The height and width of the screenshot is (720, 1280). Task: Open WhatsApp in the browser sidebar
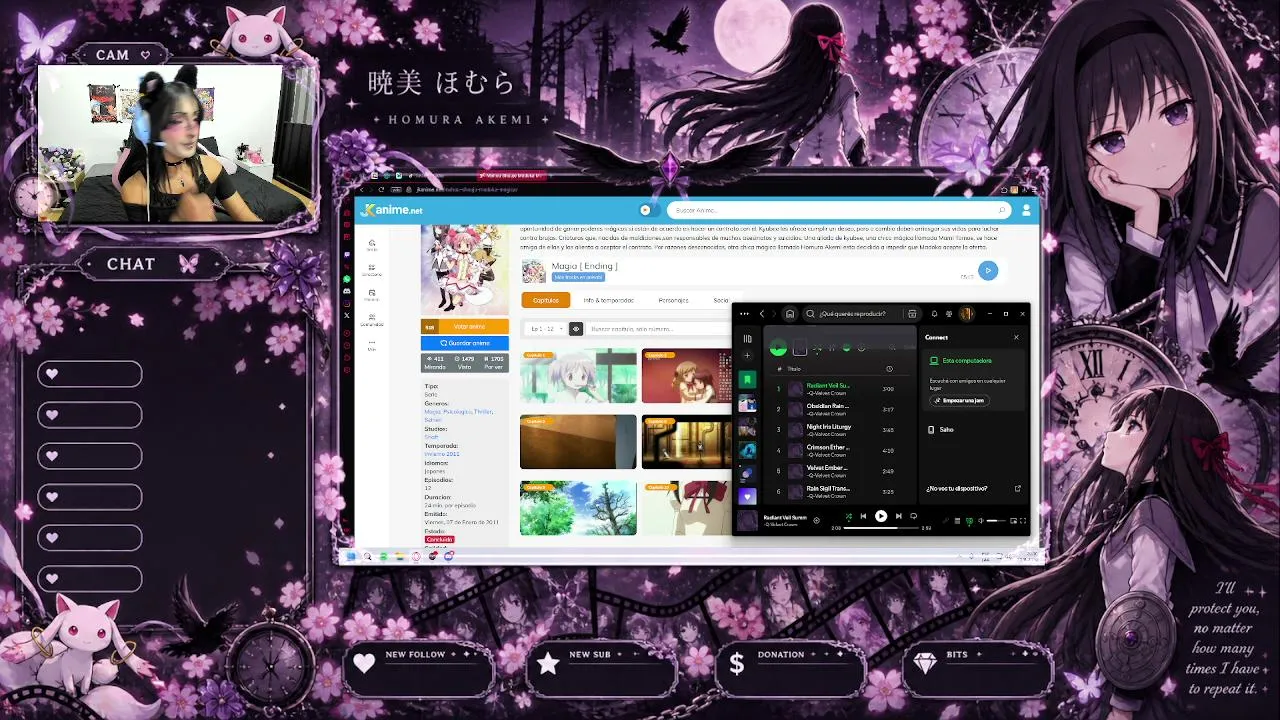point(347,278)
